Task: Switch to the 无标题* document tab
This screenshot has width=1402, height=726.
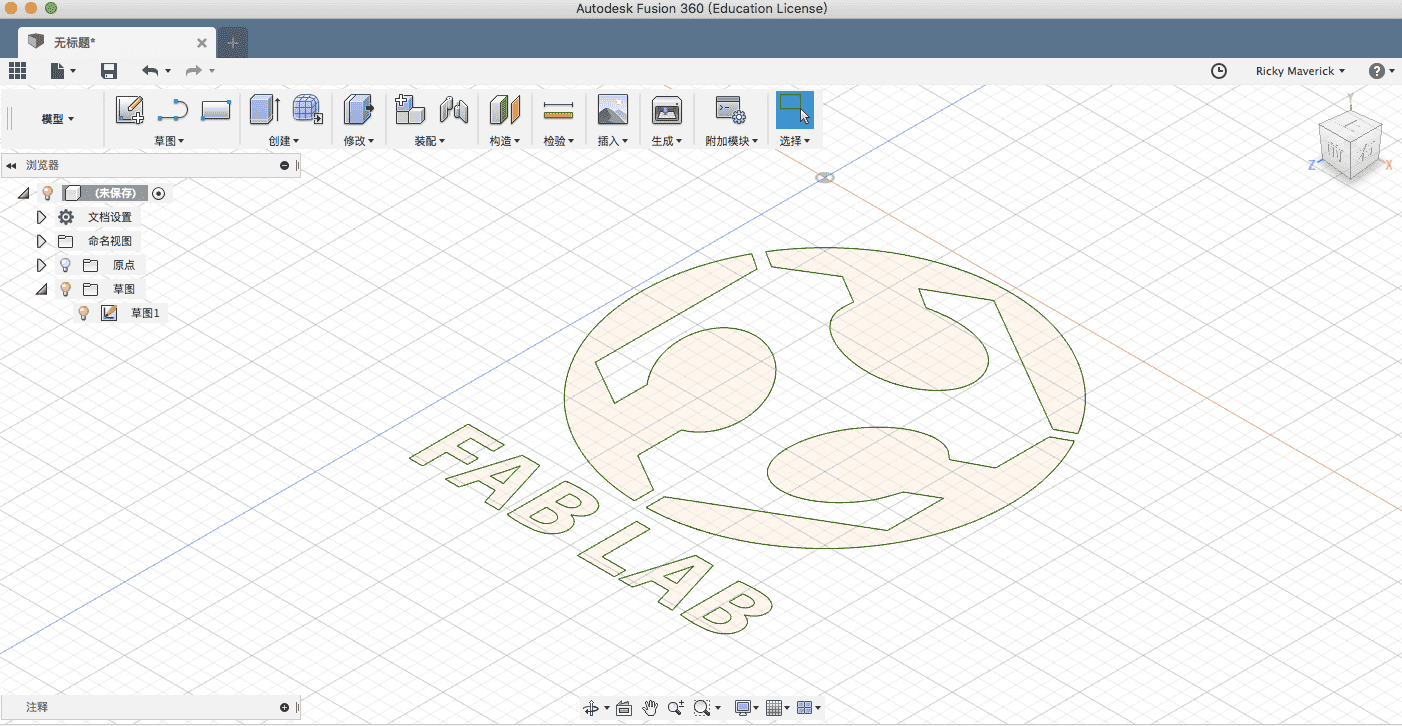Action: point(116,42)
